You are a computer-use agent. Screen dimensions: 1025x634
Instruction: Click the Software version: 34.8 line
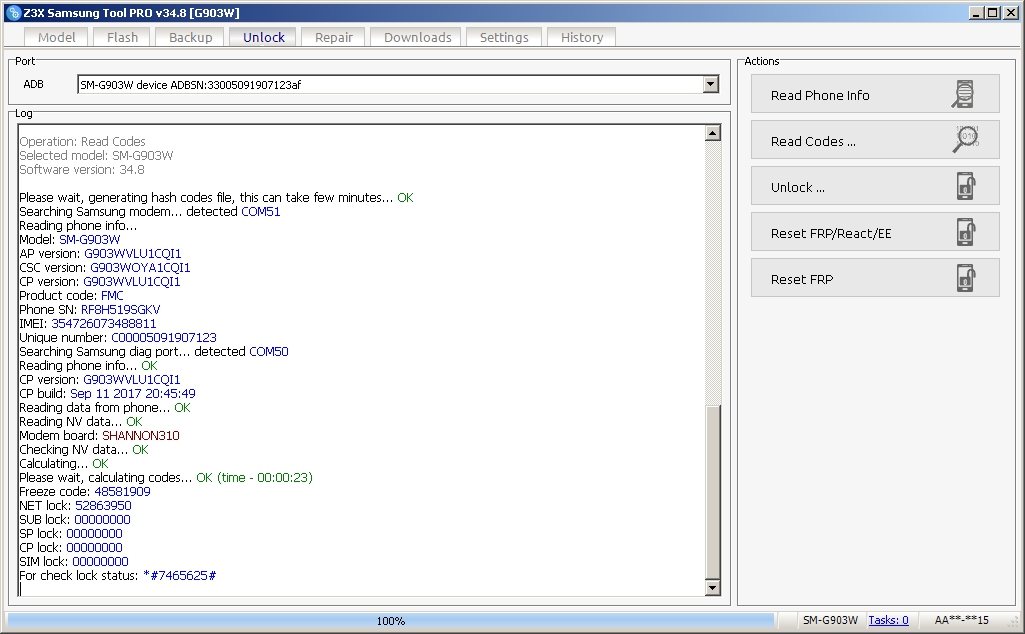pos(82,170)
